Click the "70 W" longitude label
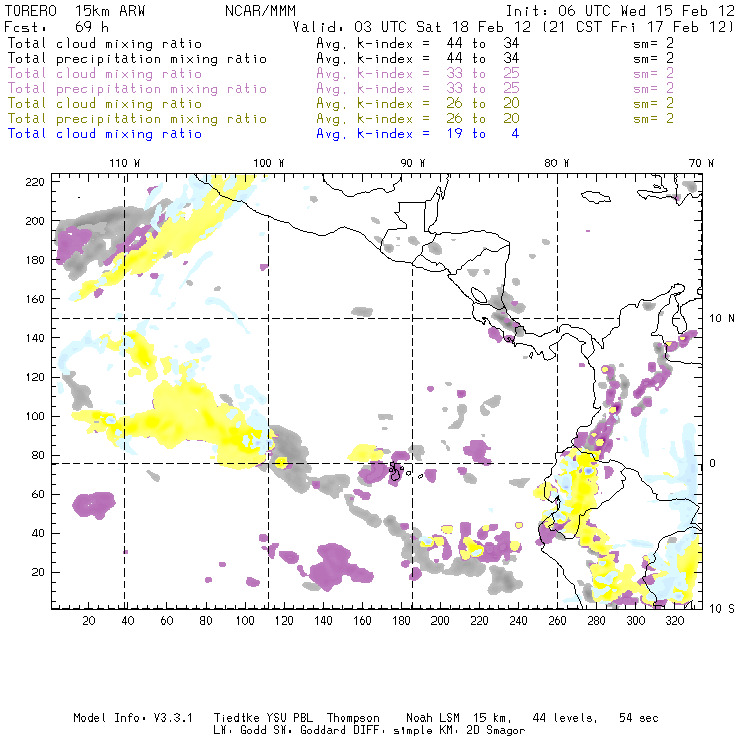This screenshot has height=740, width=740. point(701,163)
